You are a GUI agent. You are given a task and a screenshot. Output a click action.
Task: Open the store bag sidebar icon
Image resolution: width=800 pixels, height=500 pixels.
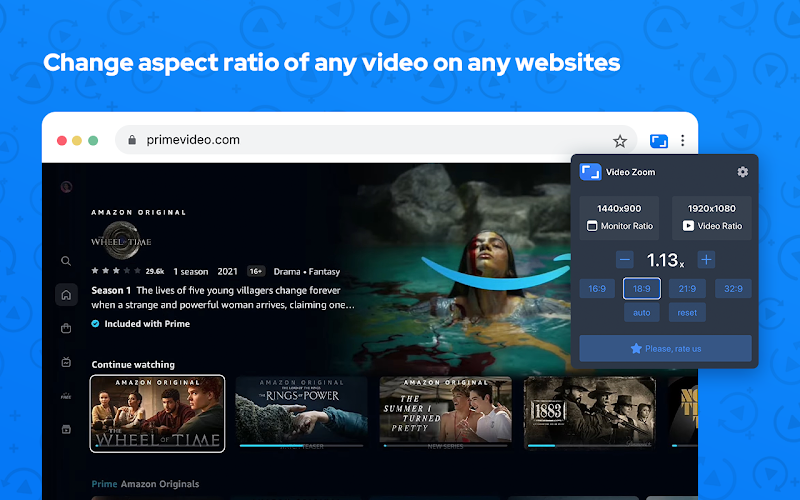coord(66,329)
